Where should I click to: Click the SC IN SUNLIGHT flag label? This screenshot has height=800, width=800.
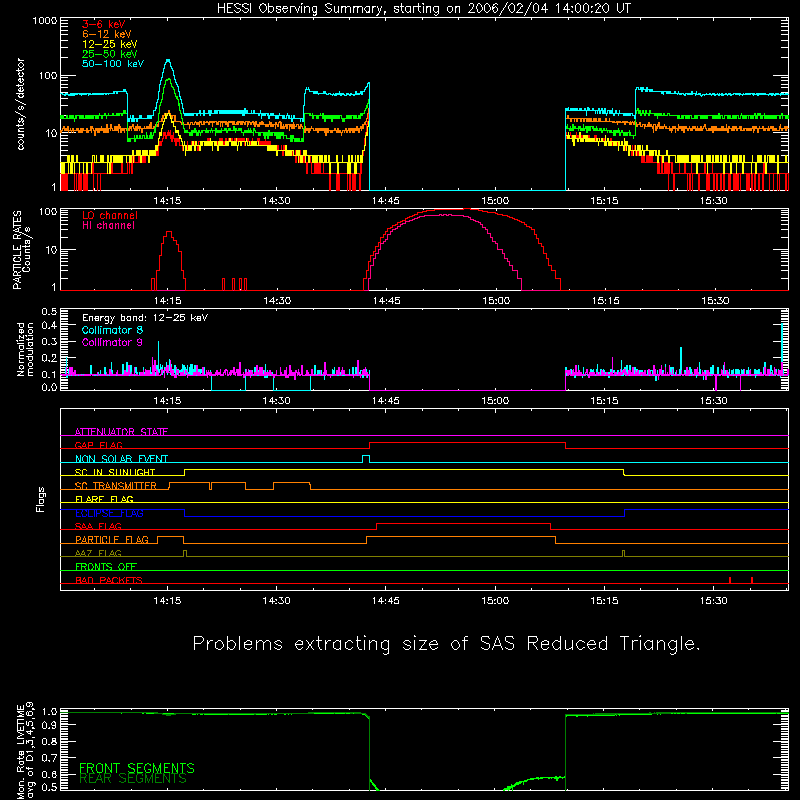coord(115,472)
